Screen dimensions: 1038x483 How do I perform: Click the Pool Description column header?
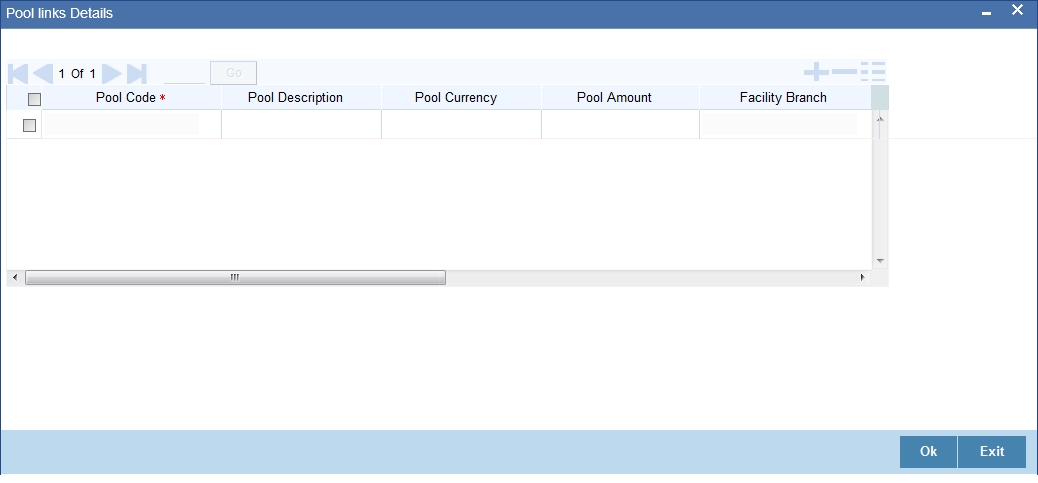point(301,98)
